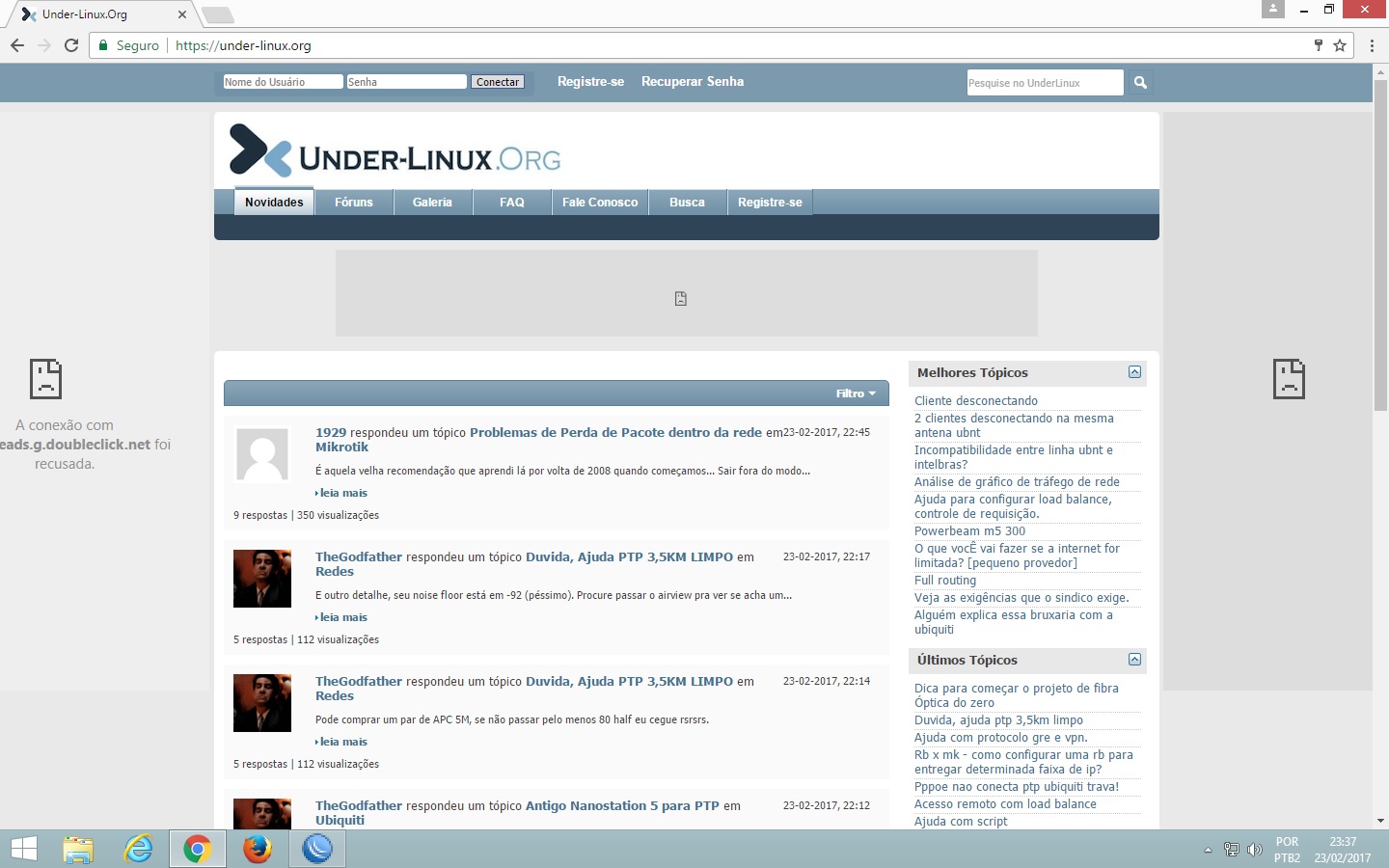The height and width of the screenshot is (868, 1389).
Task: Click the POR PTB2 language indicator
Action: [1287, 850]
